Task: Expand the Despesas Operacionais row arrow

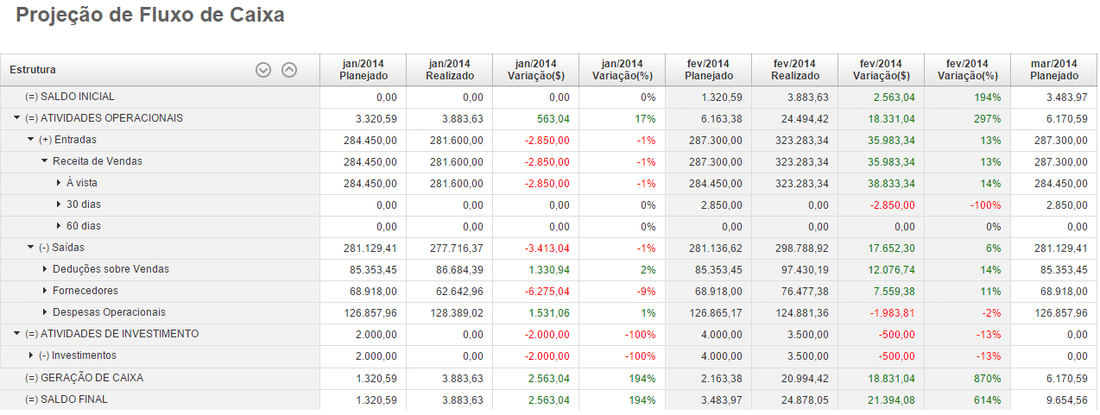Action: pyautogui.click(x=45, y=312)
